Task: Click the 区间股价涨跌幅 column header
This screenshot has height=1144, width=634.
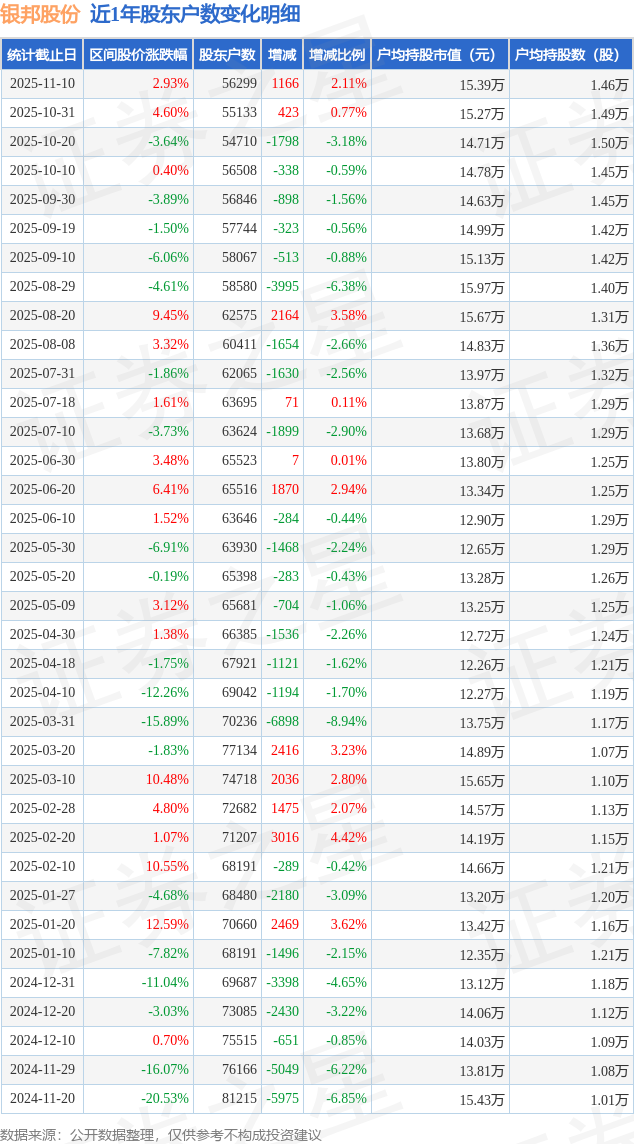Action: click(138, 55)
